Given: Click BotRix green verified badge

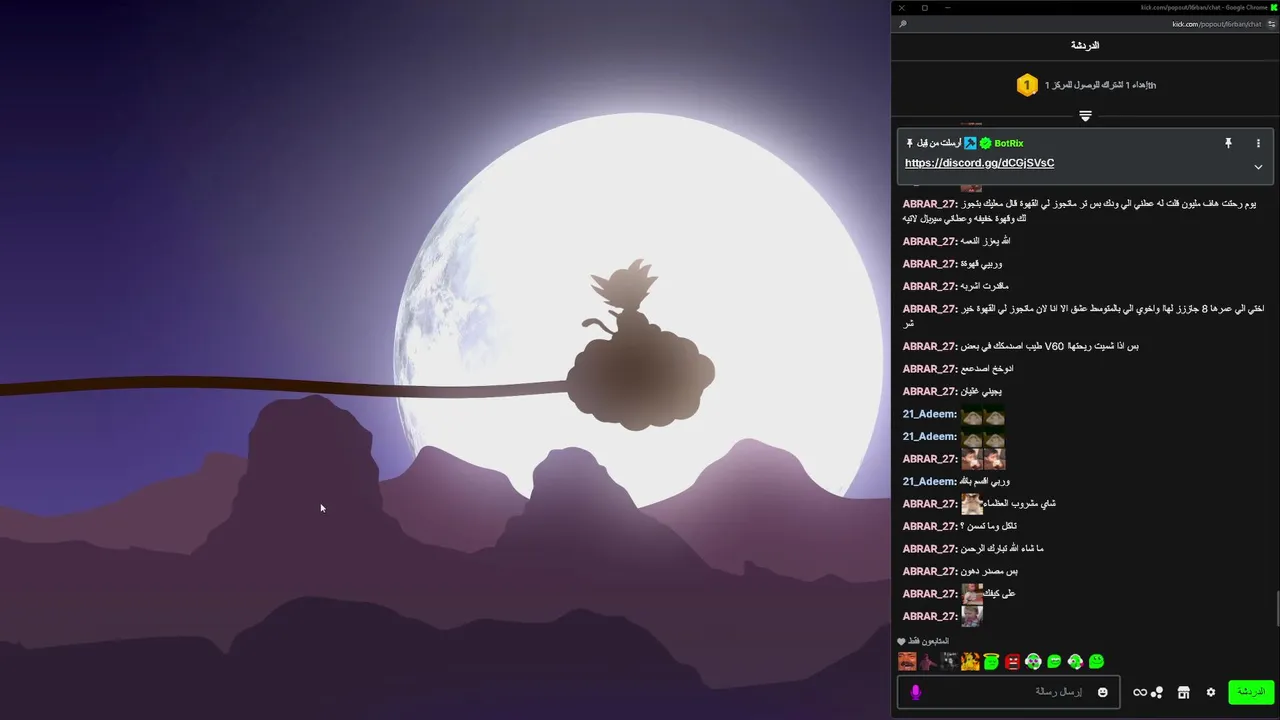Looking at the screenshot, I should click(985, 143).
